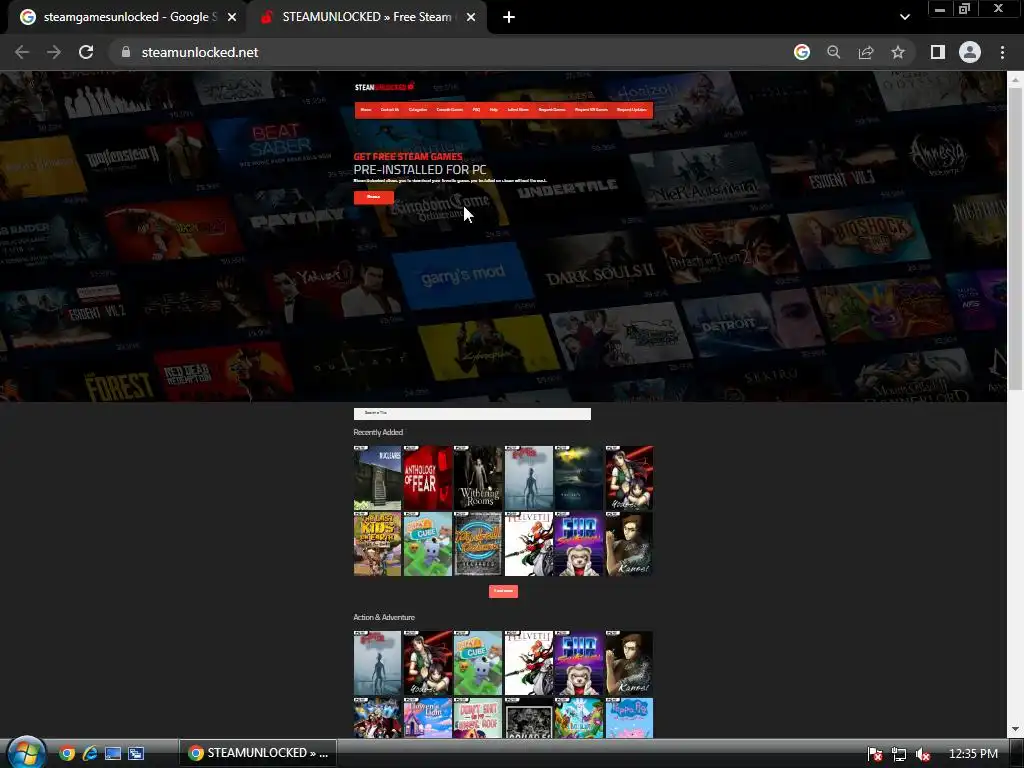Click the red Load more button under Recently Added
This screenshot has width=1024, height=768.
[x=503, y=591]
